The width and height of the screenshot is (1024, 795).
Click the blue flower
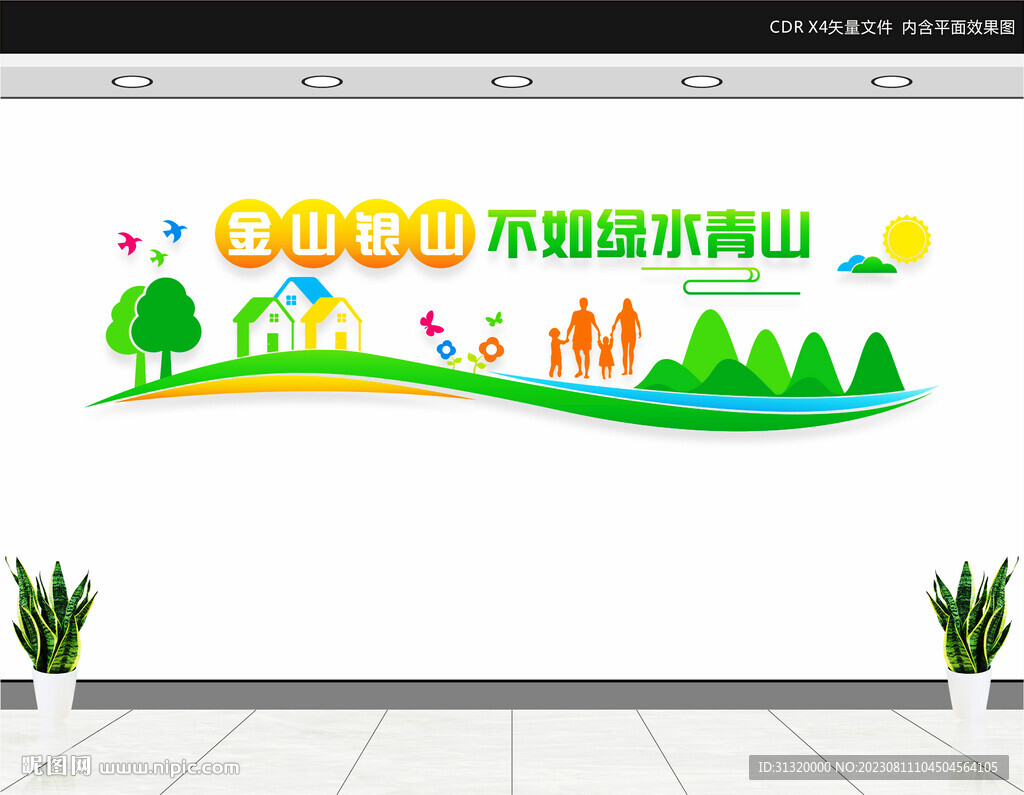tap(447, 351)
